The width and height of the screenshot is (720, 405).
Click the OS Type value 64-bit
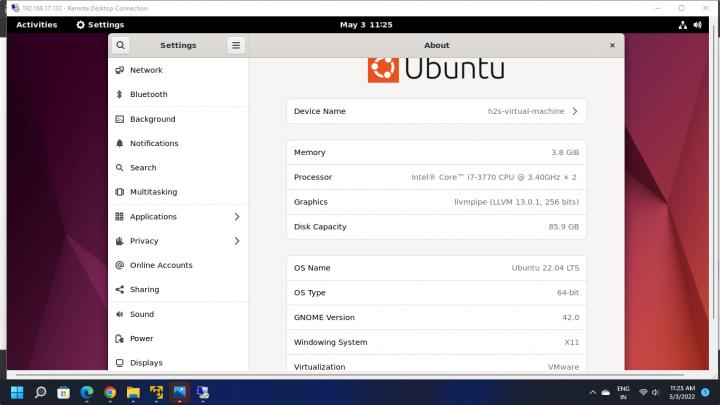coord(568,293)
